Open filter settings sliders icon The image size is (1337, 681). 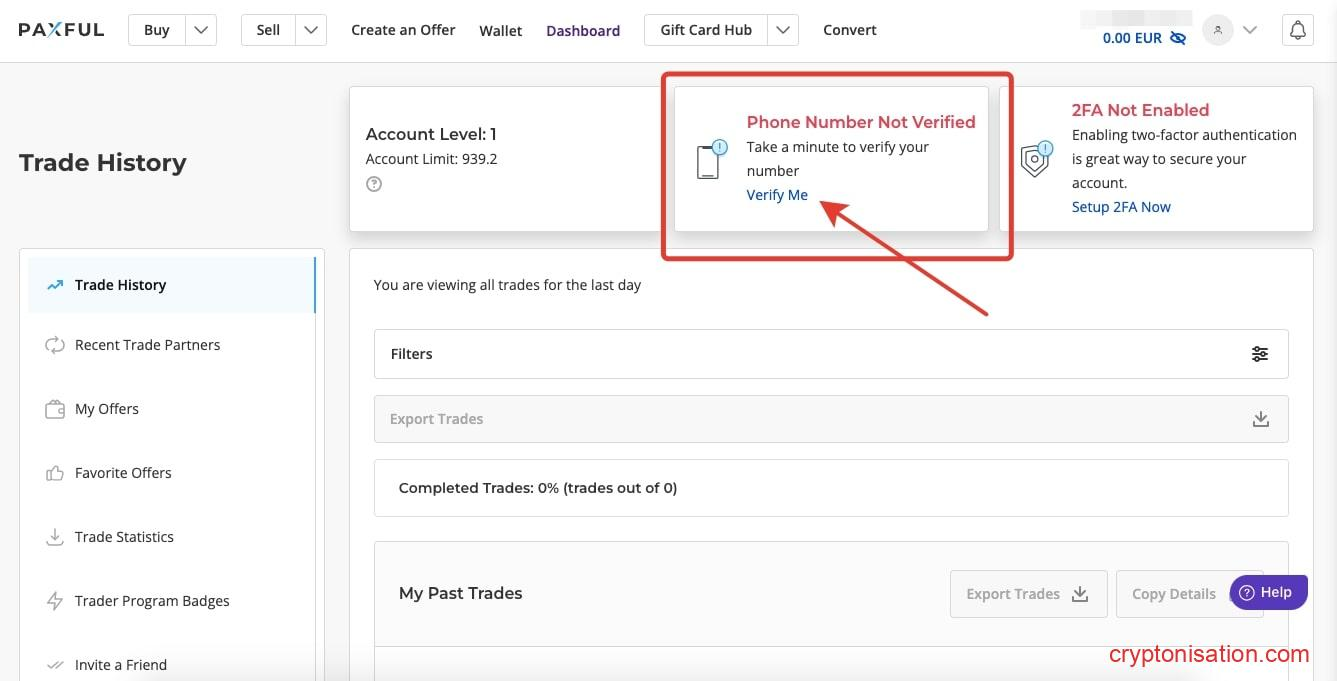tap(1260, 354)
